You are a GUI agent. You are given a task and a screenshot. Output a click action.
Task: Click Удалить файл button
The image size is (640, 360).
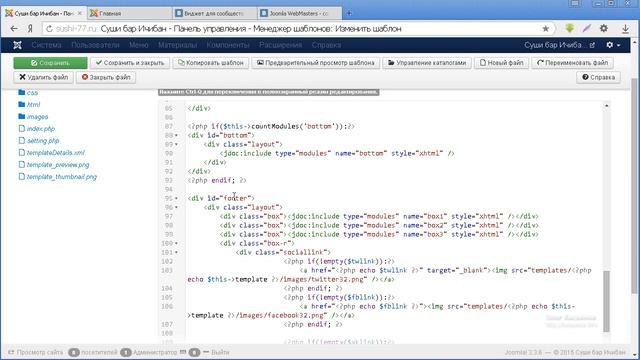tap(44, 77)
